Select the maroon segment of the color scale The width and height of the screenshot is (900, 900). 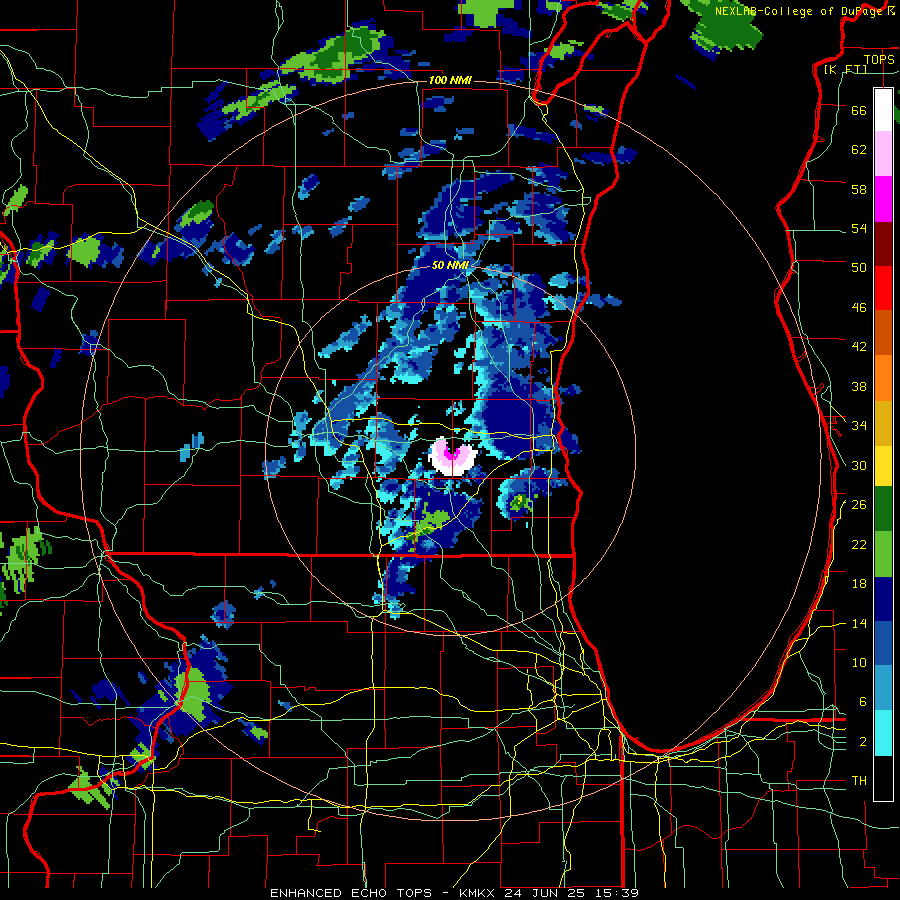click(x=883, y=243)
